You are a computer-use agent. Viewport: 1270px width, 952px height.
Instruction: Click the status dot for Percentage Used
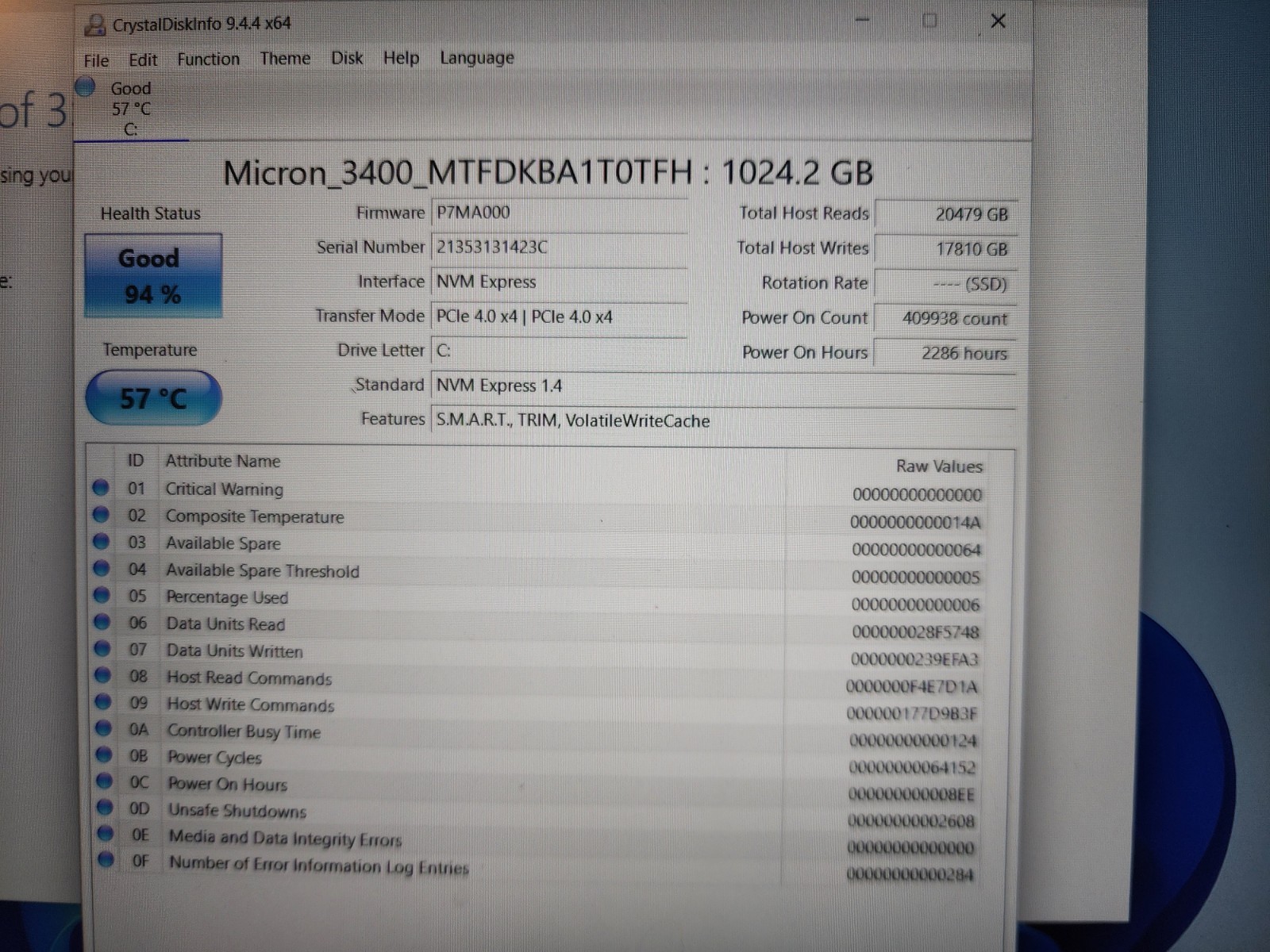(x=102, y=595)
